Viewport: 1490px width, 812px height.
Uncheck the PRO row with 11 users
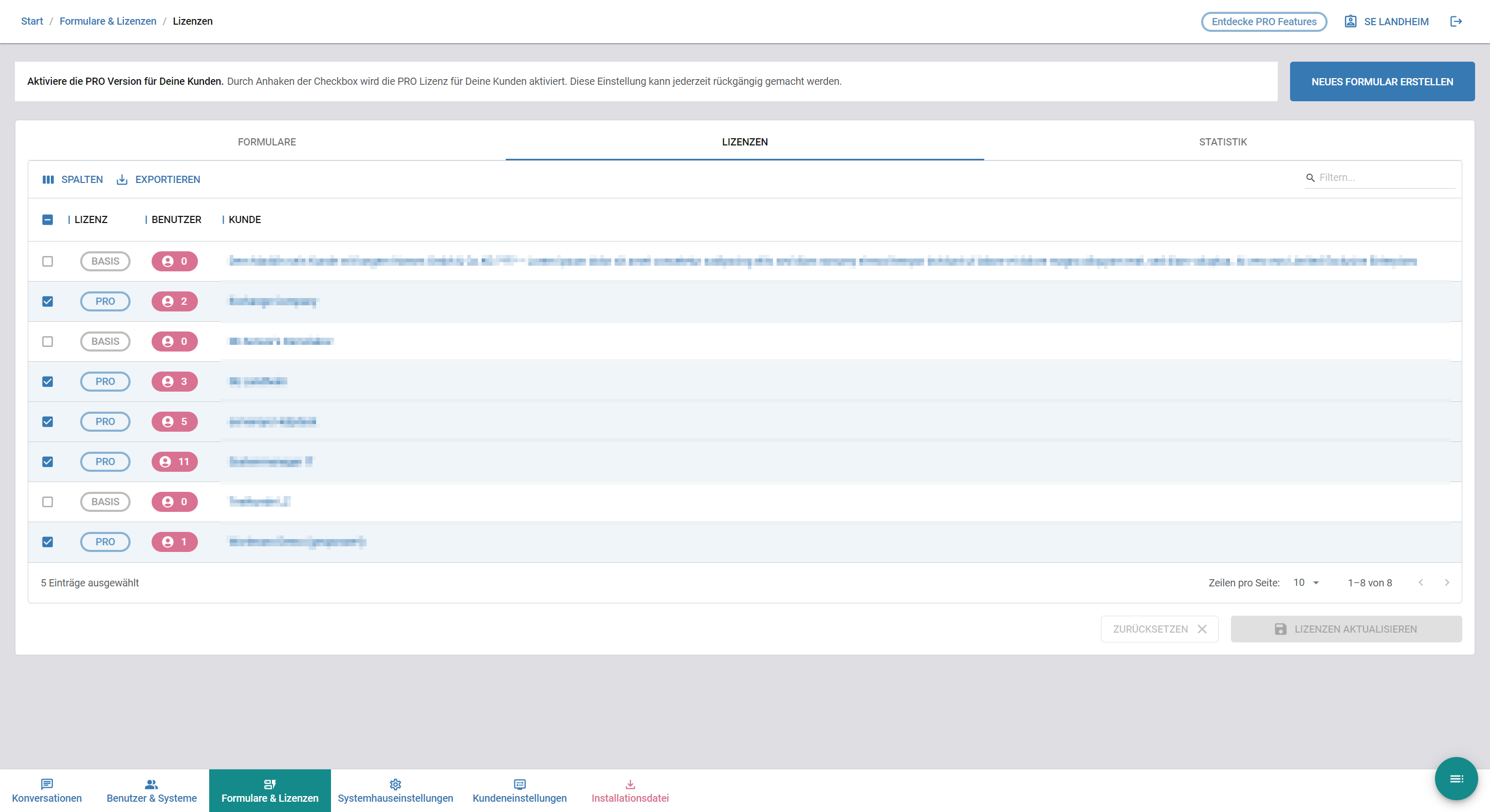(x=47, y=462)
